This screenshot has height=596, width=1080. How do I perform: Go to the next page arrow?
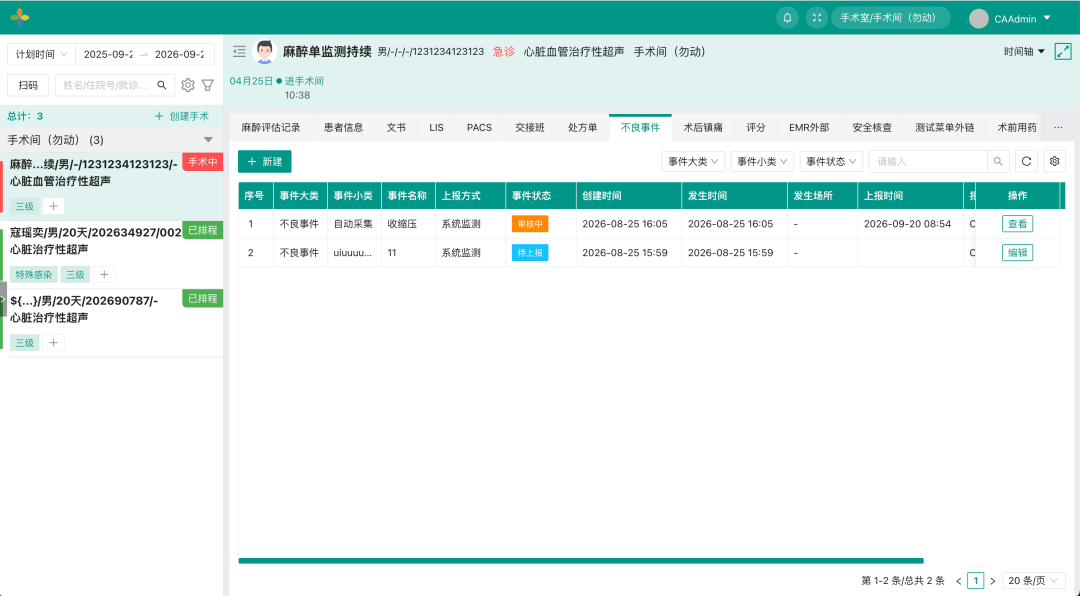pyautogui.click(x=993, y=581)
